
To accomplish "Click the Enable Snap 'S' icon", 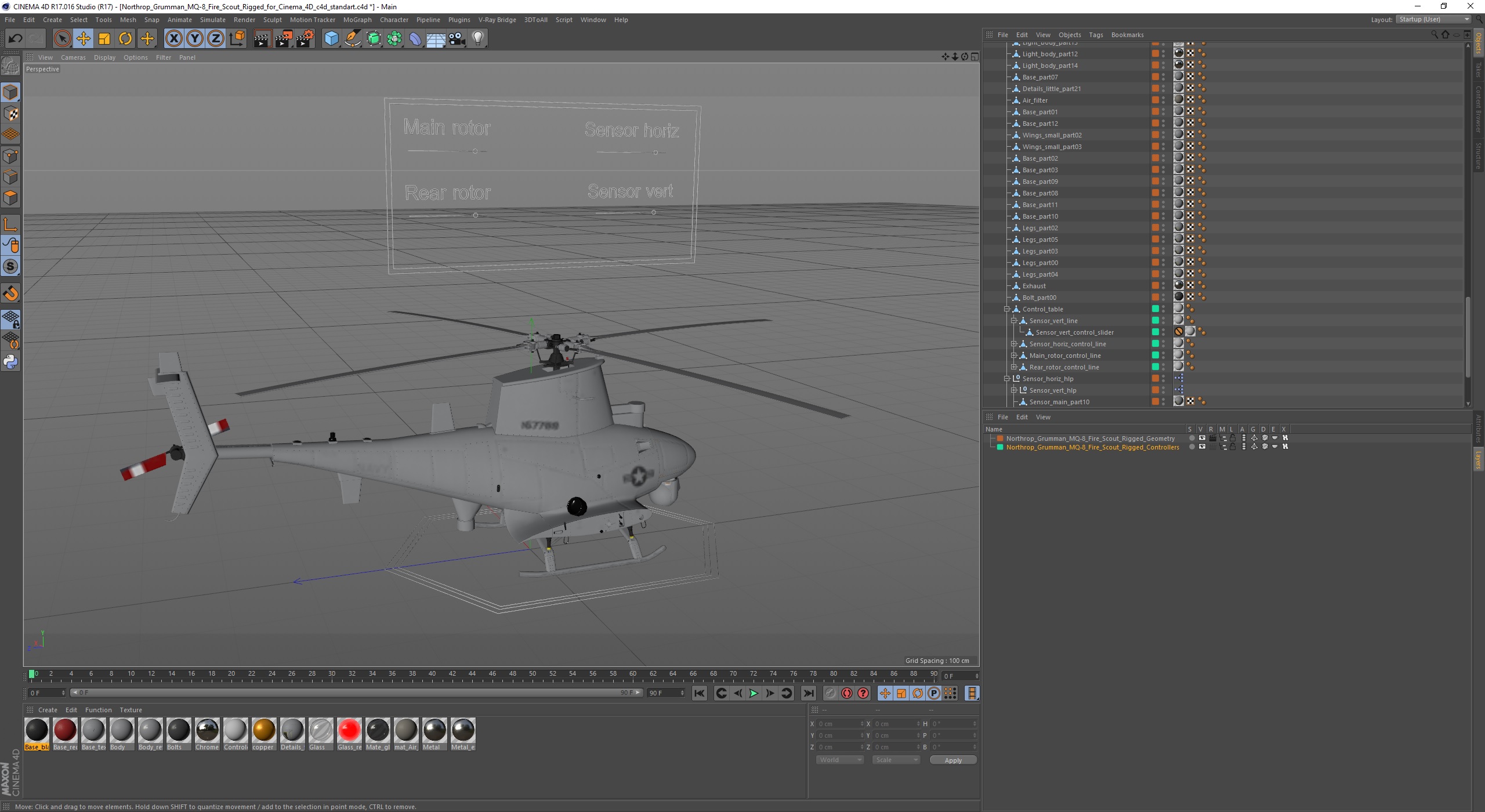I will point(10,267).
